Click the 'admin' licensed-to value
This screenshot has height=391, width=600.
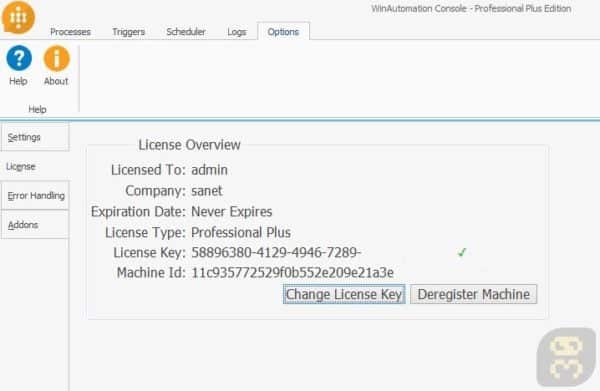point(209,170)
